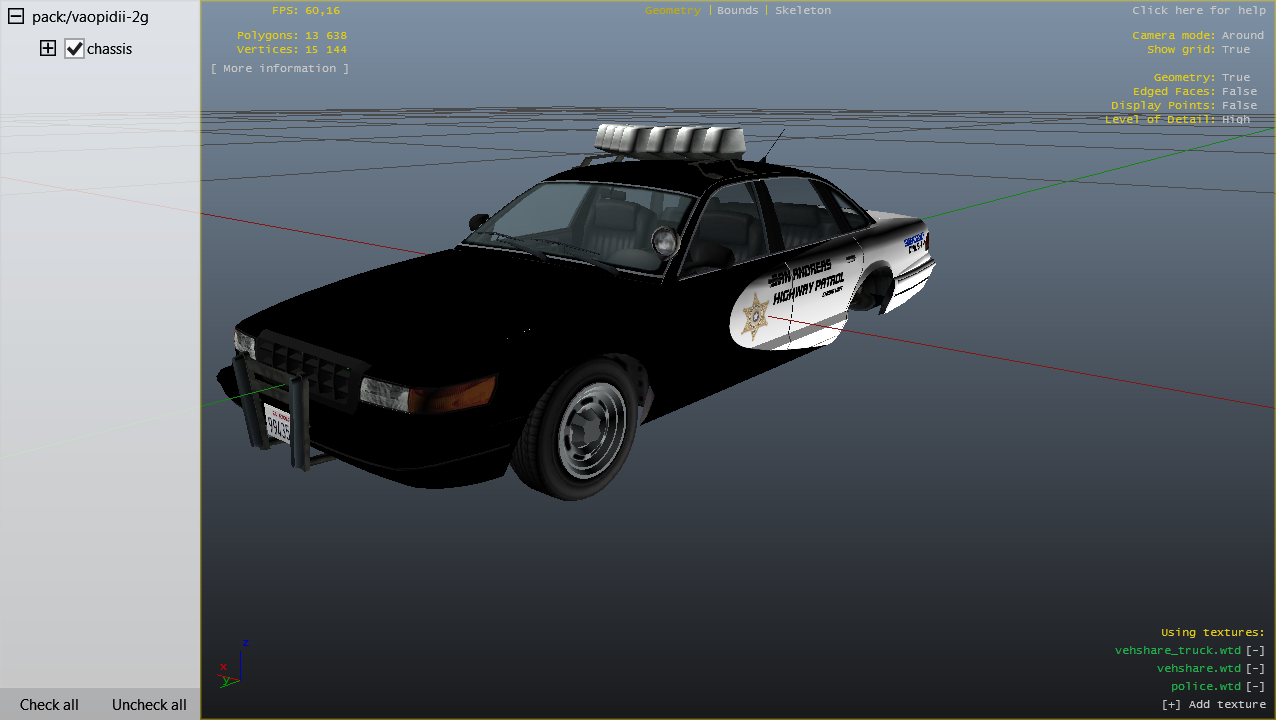Remove police.wtd using its minus icon
1276x720 pixels.
coord(1255,686)
